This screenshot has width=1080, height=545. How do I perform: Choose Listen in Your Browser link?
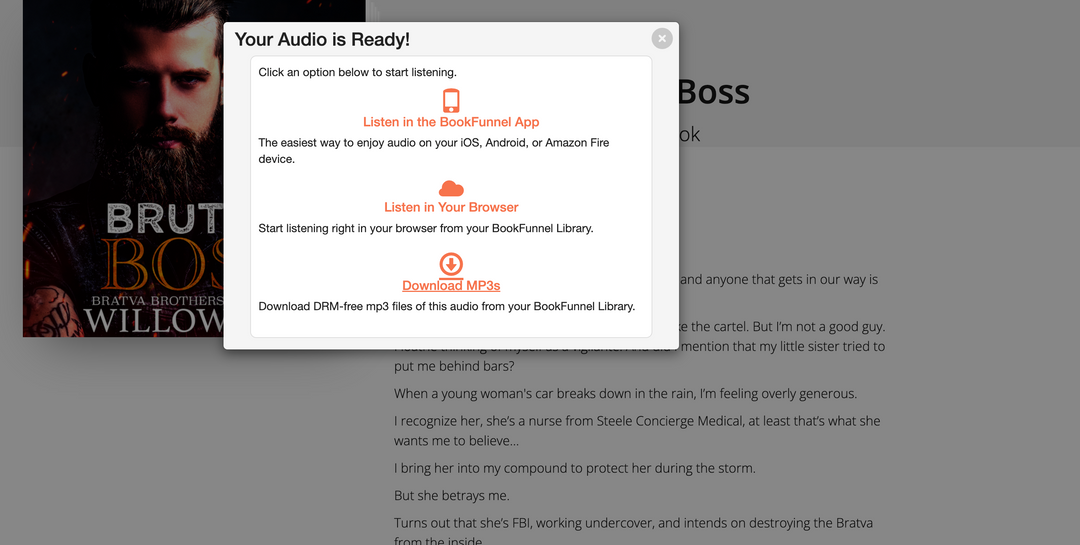coord(451,207)
